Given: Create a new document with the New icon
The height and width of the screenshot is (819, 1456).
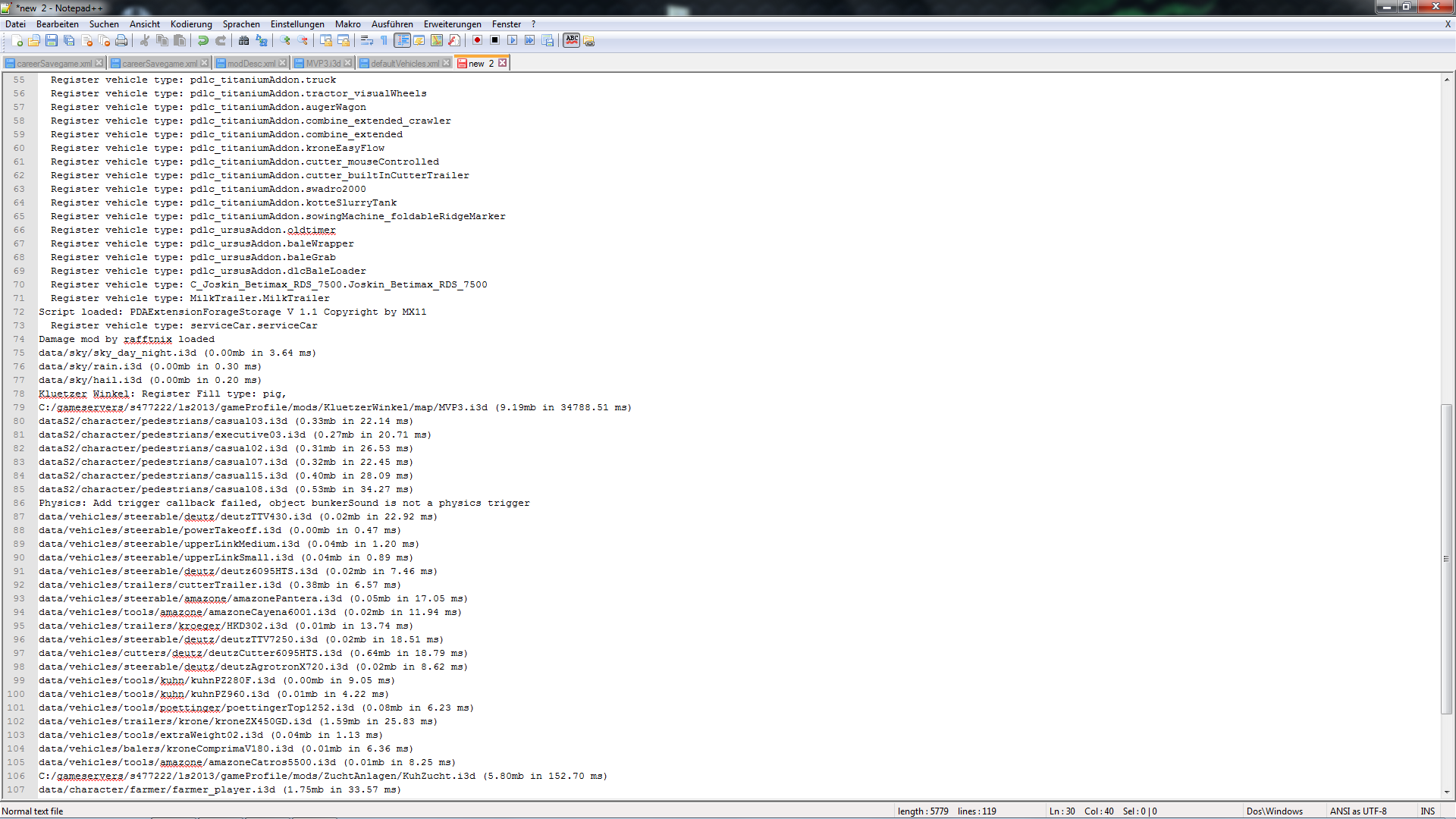Looking at the screenshot, I should (x=17, y=41).
